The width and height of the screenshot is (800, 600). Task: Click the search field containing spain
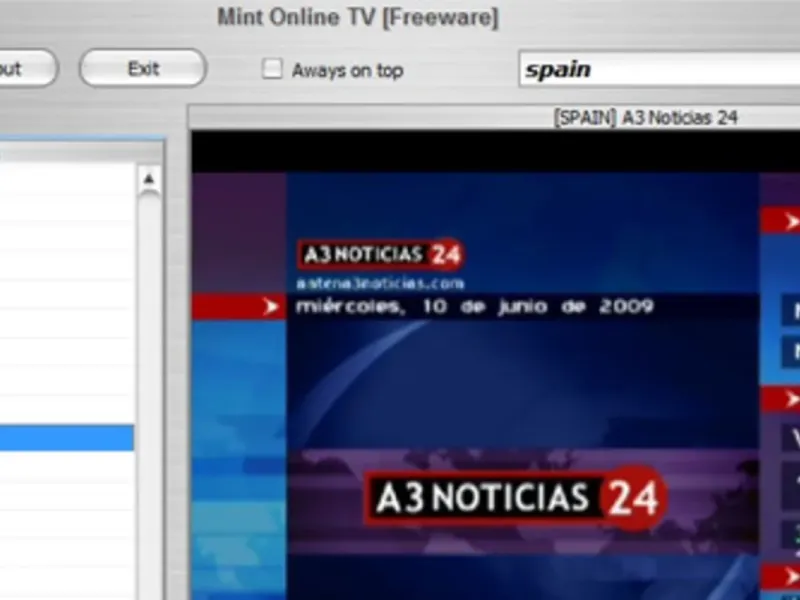point(659,69)
